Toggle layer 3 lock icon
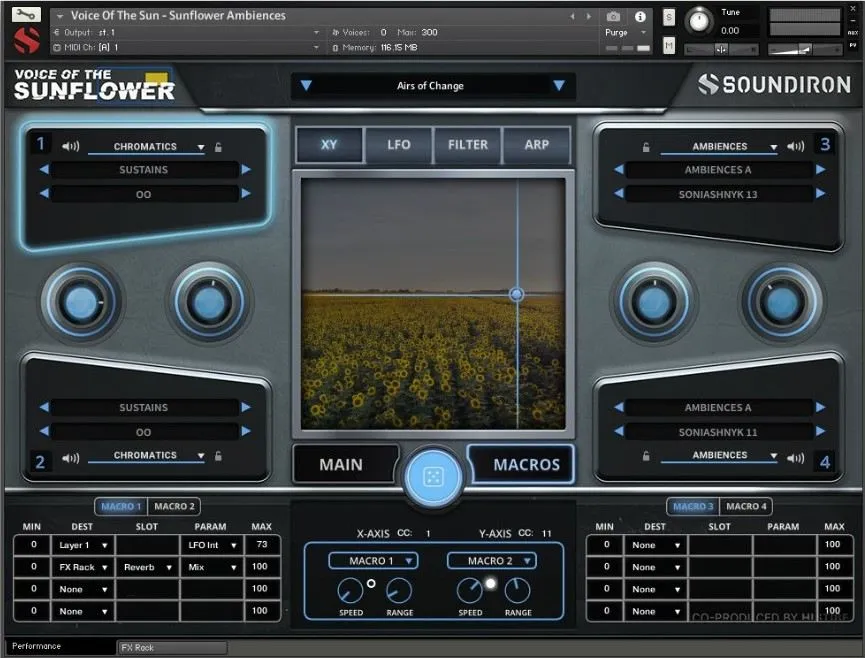The width and height of the screenshot is (865, 658). 646,147
